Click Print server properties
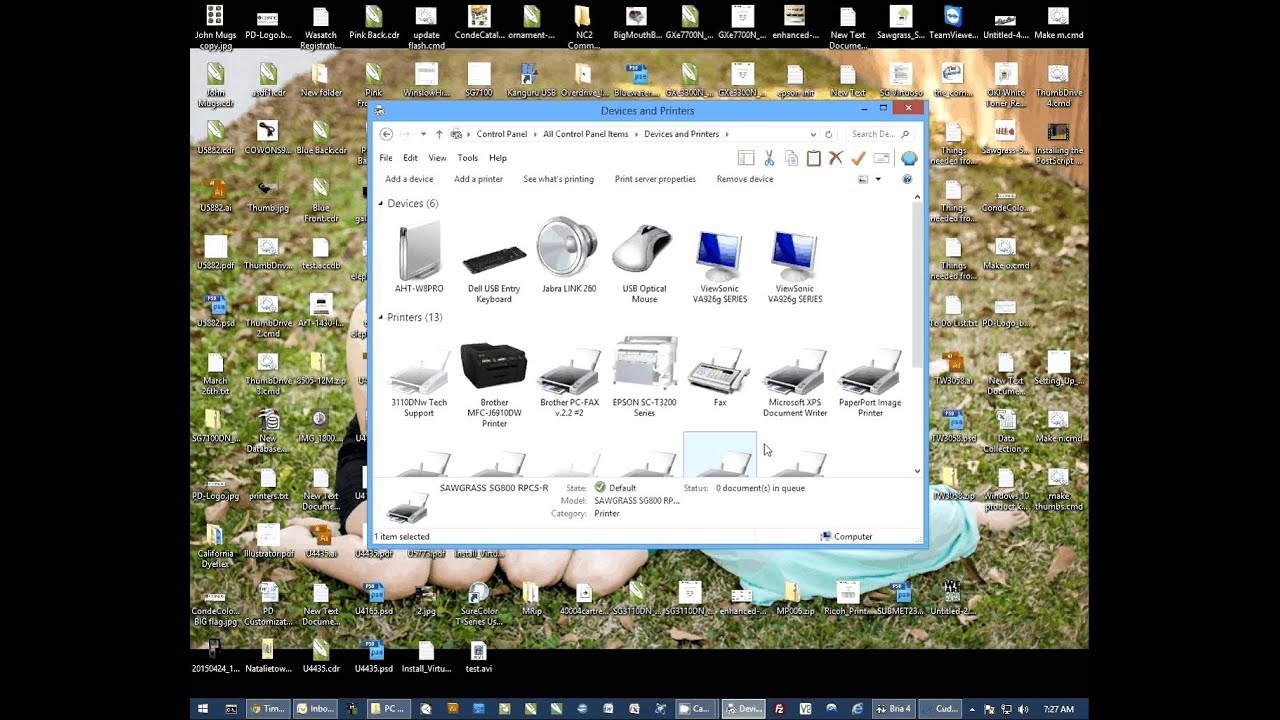The height and width of the screenshot is (720, 1280). 655,179
